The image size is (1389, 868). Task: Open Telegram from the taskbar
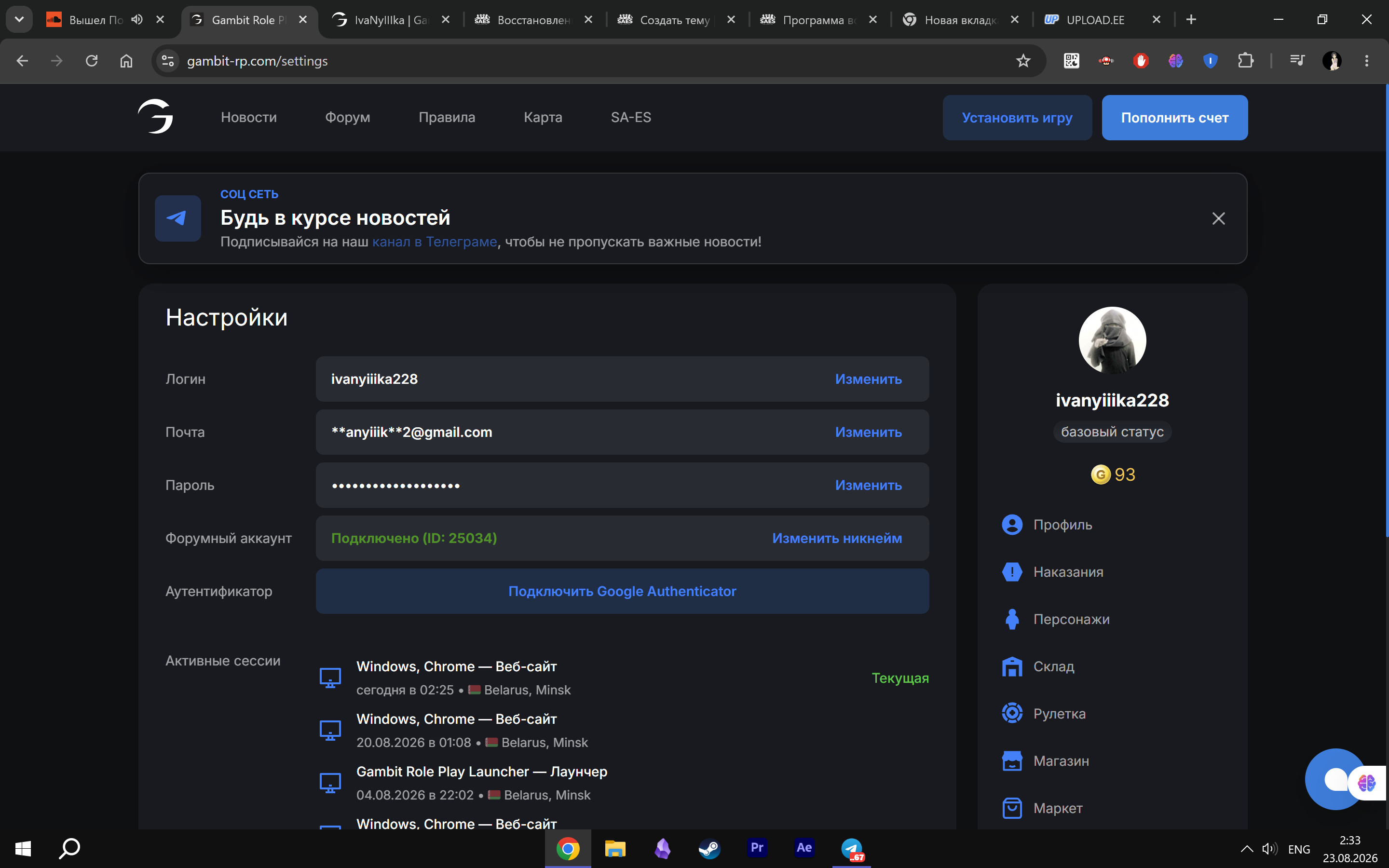click(852, 849)
